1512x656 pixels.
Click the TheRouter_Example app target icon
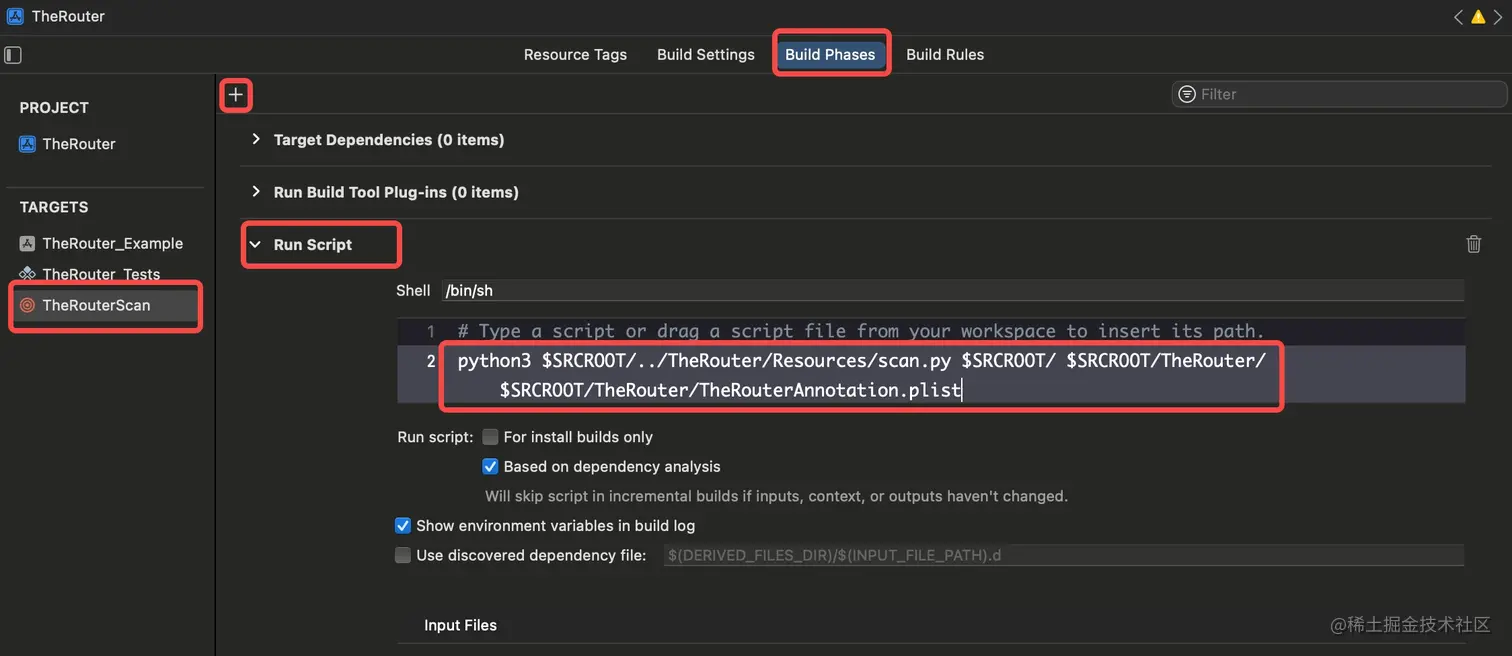point(27,243)
